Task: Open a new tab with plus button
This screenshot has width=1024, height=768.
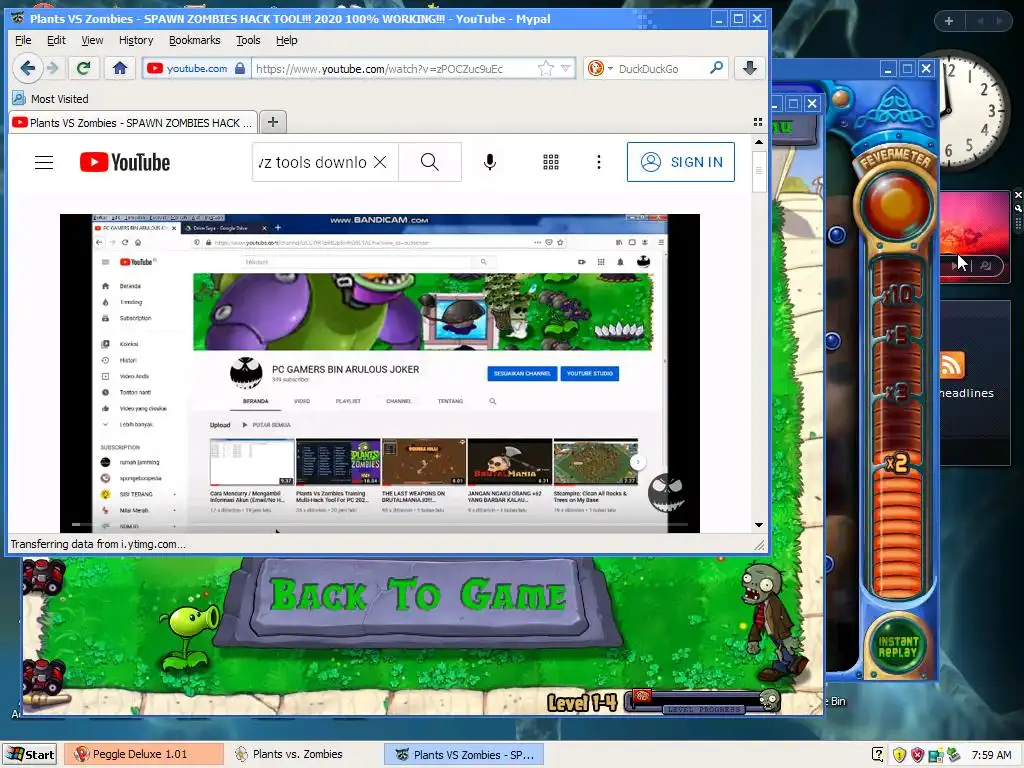Action: point(273,122)
